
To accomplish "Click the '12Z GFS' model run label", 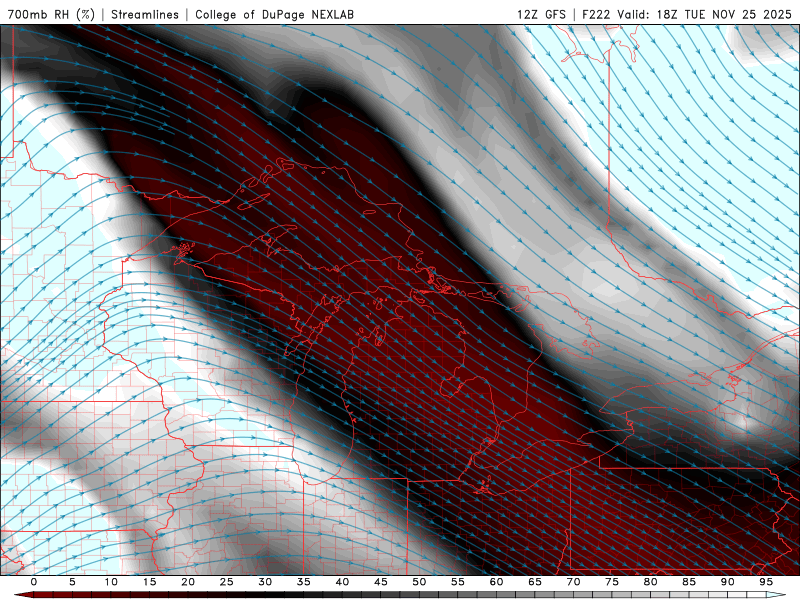I will [x=541, y=14].
